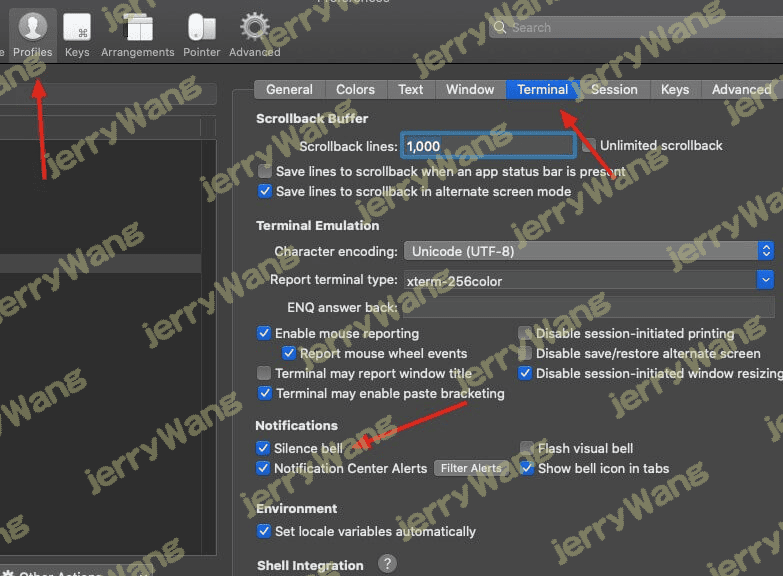Click the Scrollback lines input field
Screen dimensions: 783x576
click(x=488, y=146)
